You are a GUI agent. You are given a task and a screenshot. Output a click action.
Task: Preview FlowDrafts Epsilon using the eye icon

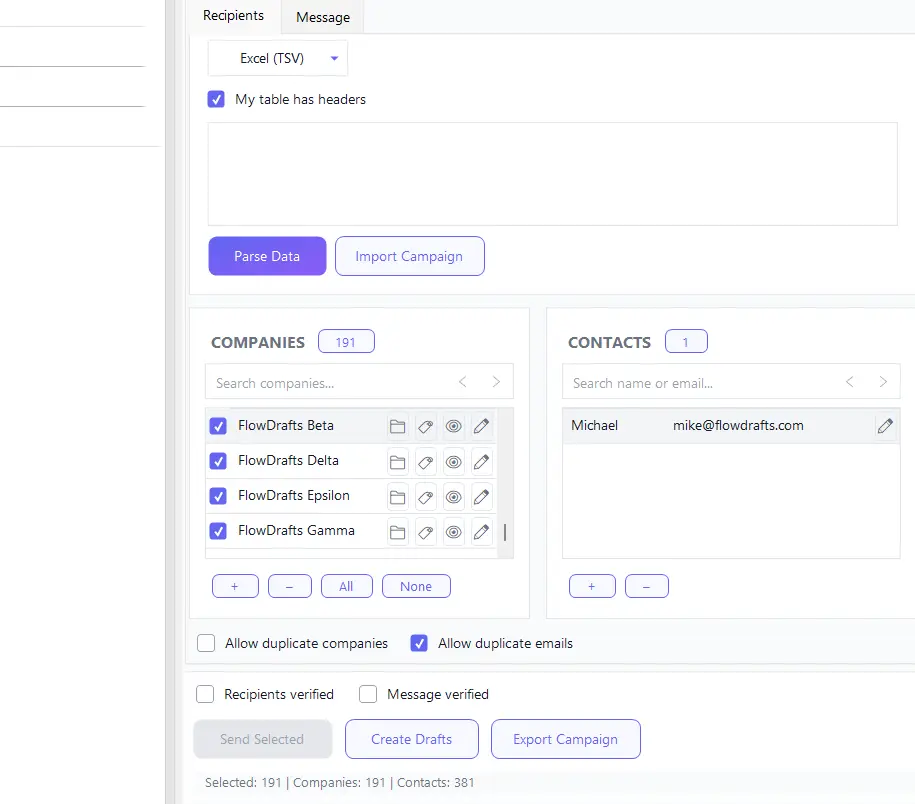tap(453, 496)
